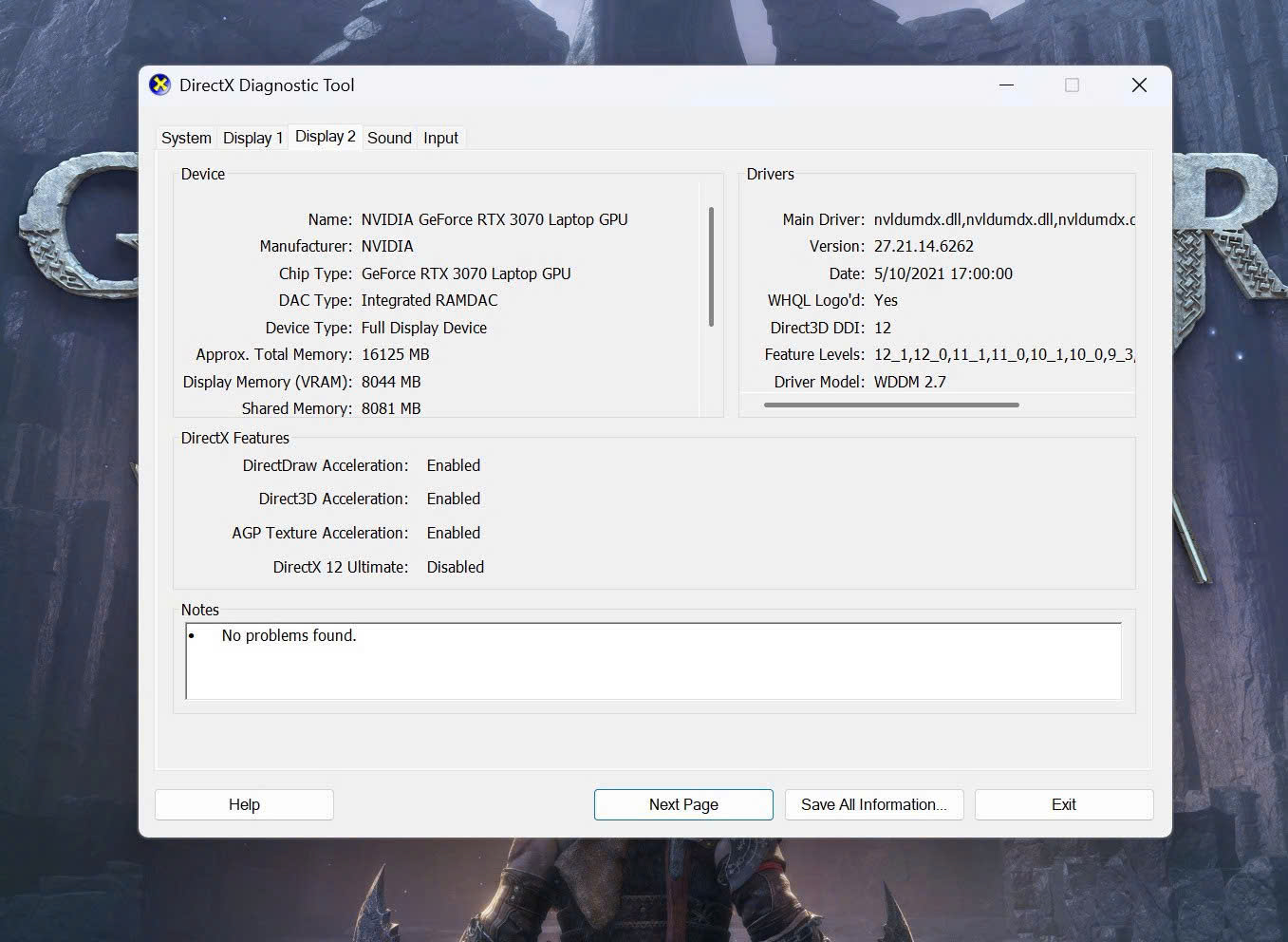Click inside the Notes text box
The width and height of the screenshot is (1288, 942).
click(x=654, y=662)
